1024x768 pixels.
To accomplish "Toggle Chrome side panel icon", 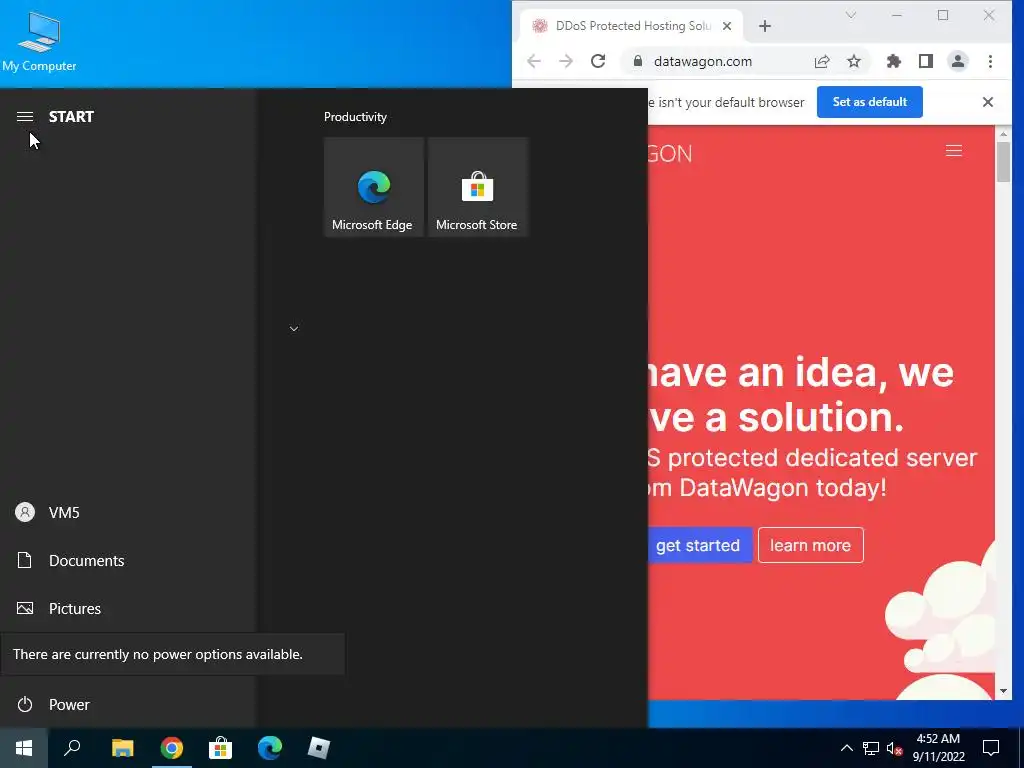I will pyautogui.click(x=925, y=61).
